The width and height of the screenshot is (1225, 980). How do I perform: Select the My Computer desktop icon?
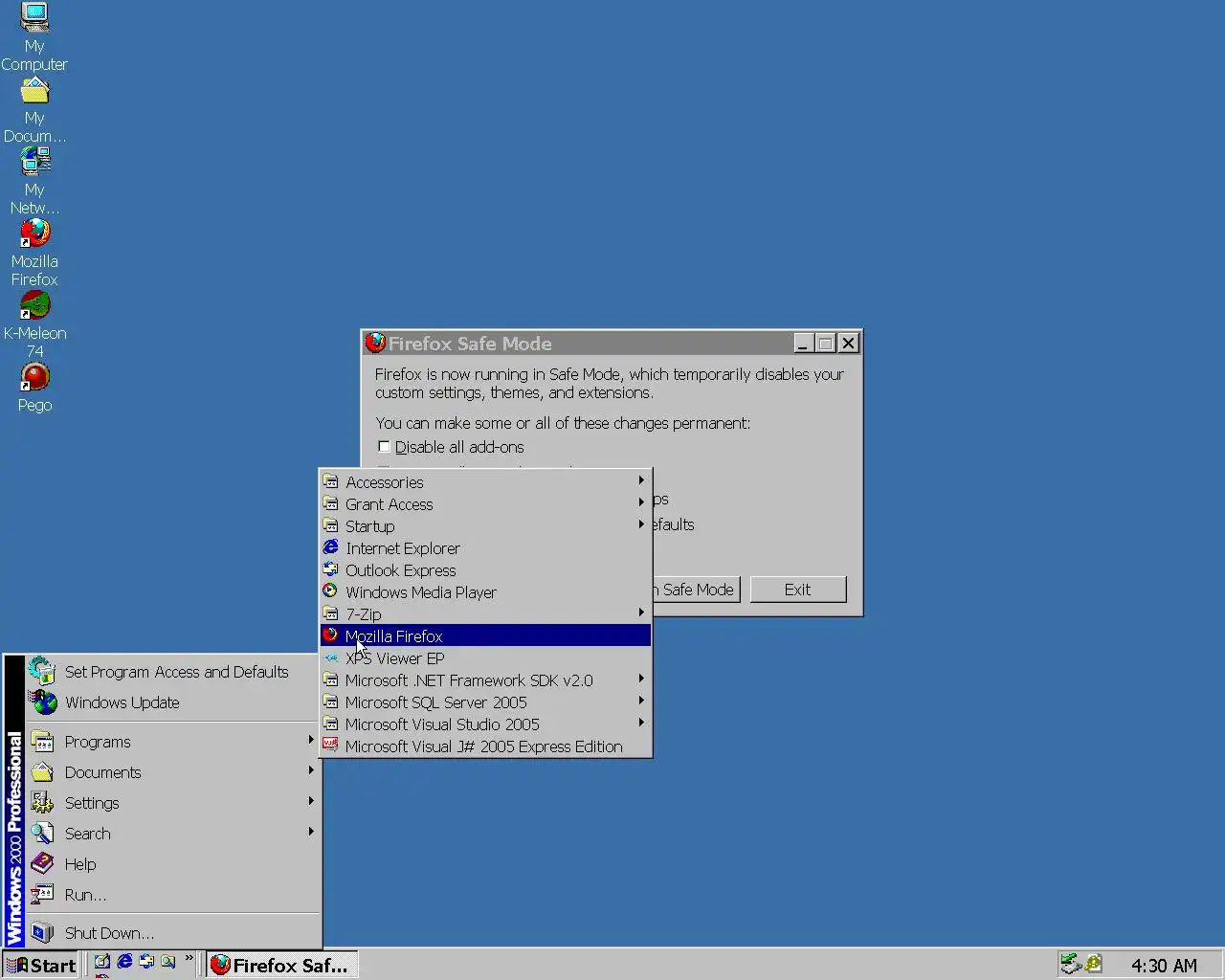(x=34, y=36)
